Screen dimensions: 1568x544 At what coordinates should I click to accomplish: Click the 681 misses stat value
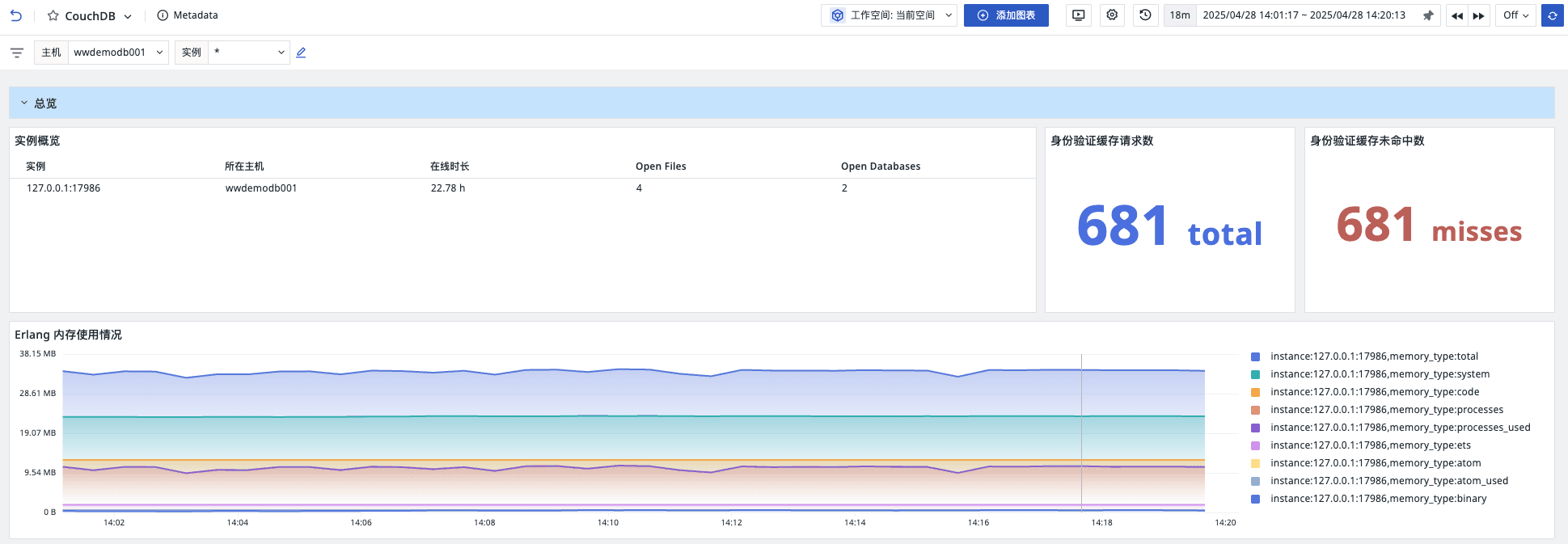(1429, 225)
